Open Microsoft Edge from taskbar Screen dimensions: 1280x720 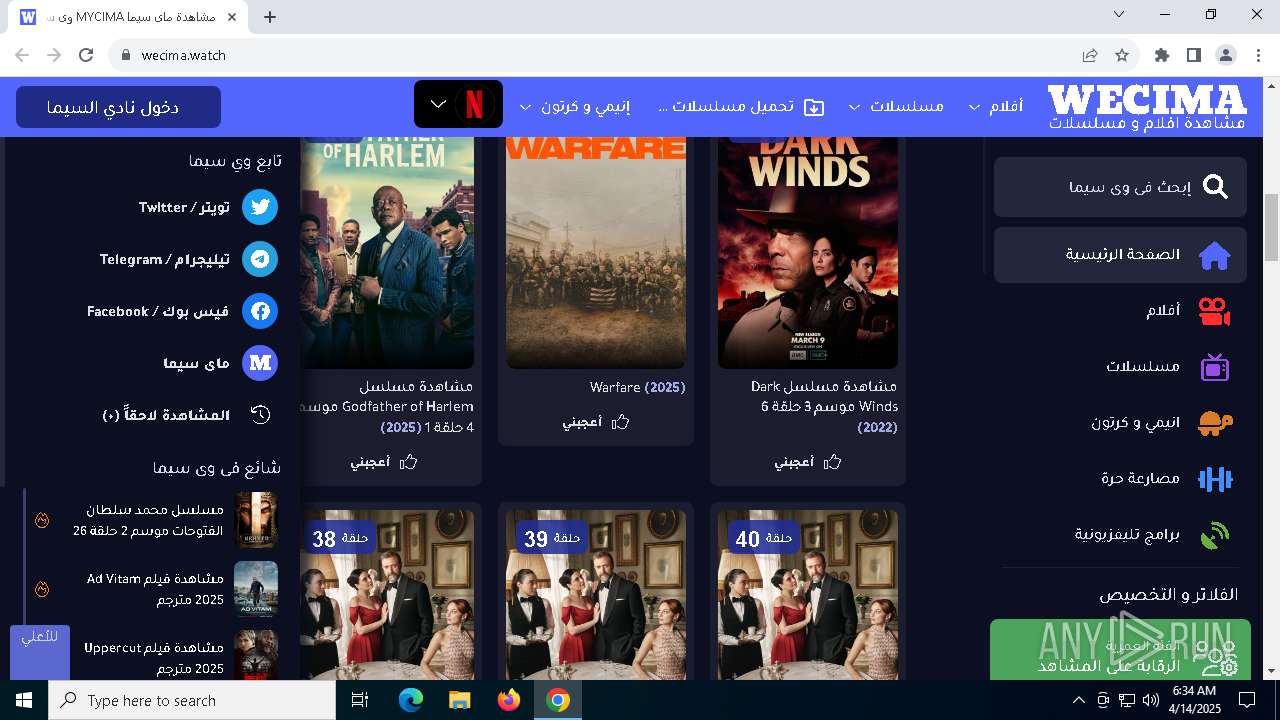[x=411, y=700]
